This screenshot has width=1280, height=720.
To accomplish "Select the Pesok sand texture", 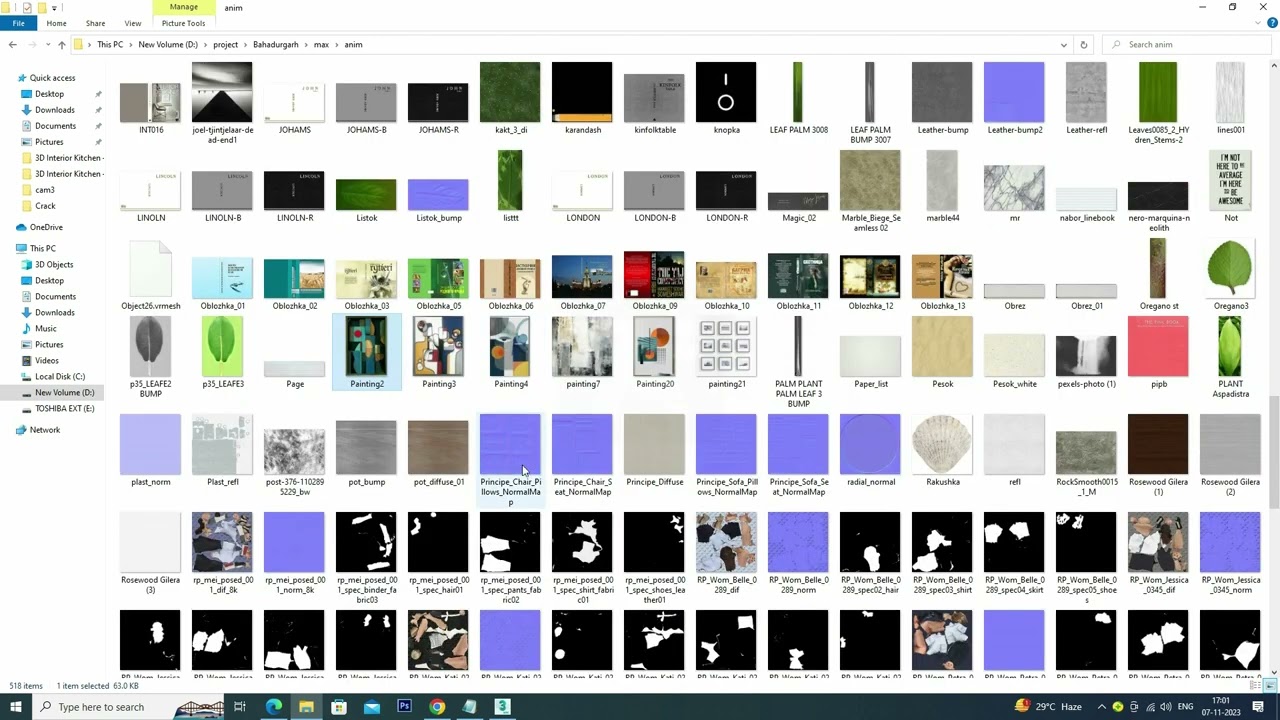I will pos(943,352).
